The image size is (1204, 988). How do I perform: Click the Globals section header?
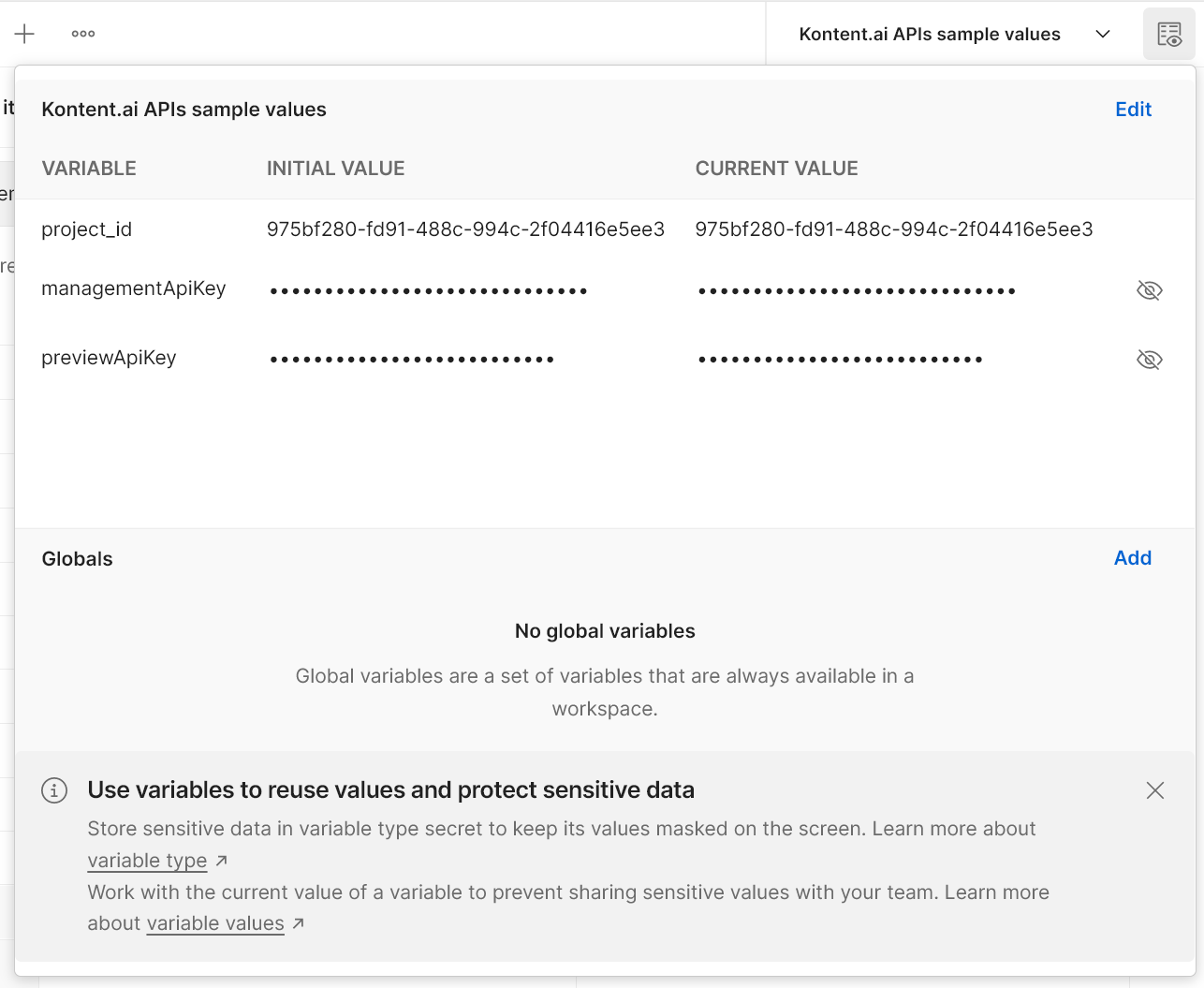pos(76,558)
